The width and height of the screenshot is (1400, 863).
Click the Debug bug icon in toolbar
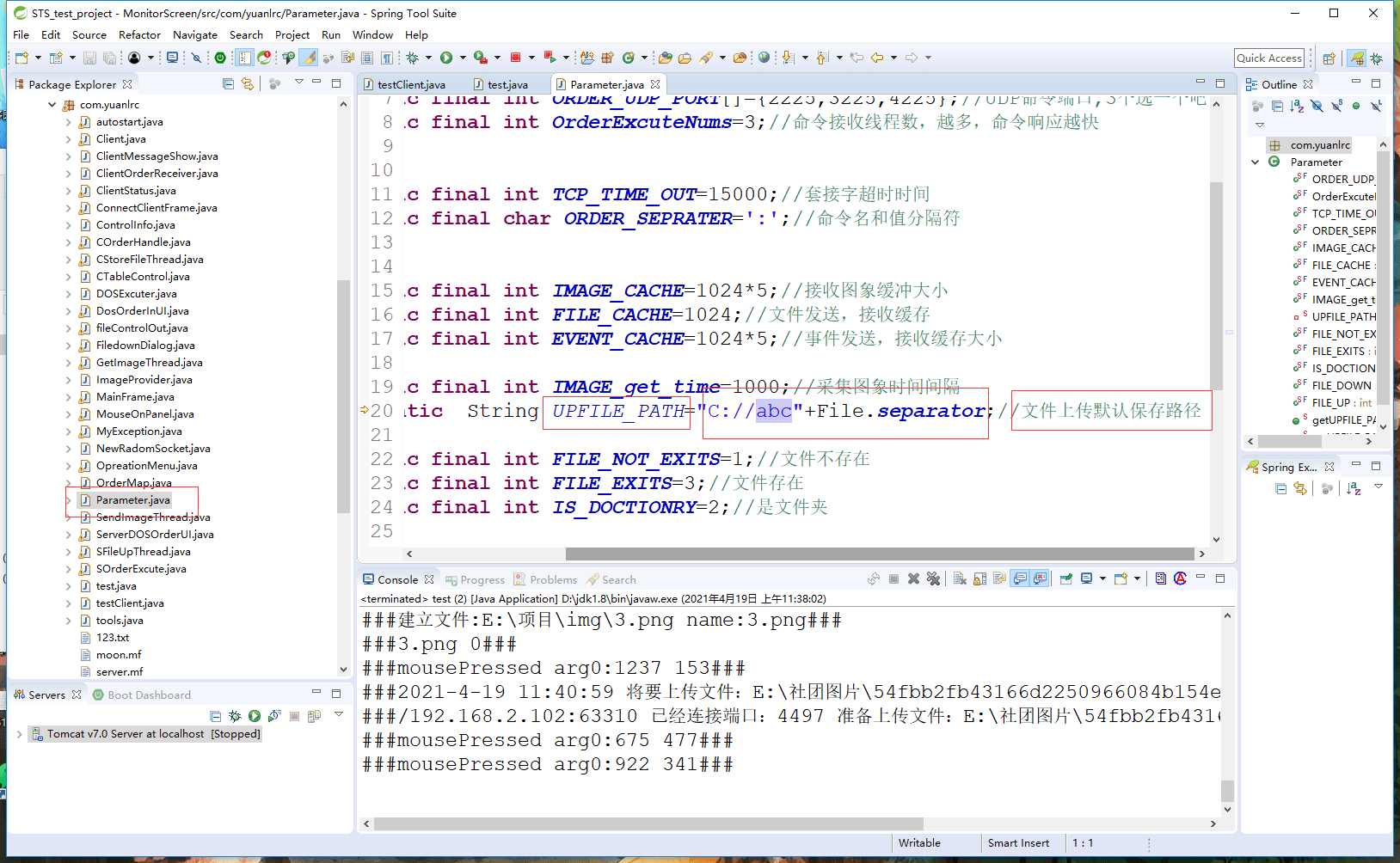[x=413, y=58]
